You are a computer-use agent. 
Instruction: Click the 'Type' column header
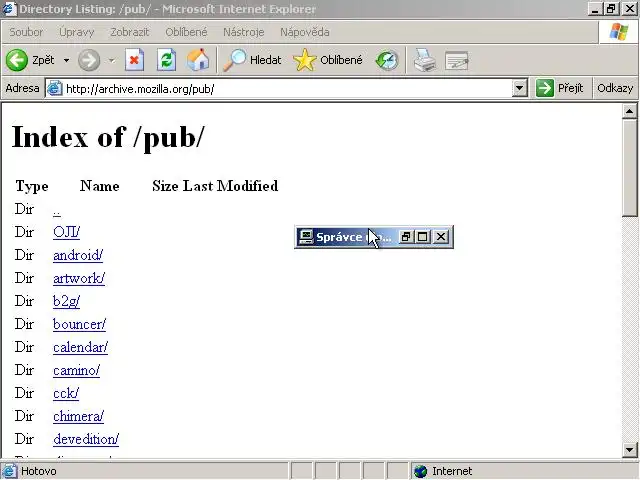pos(32,187)
